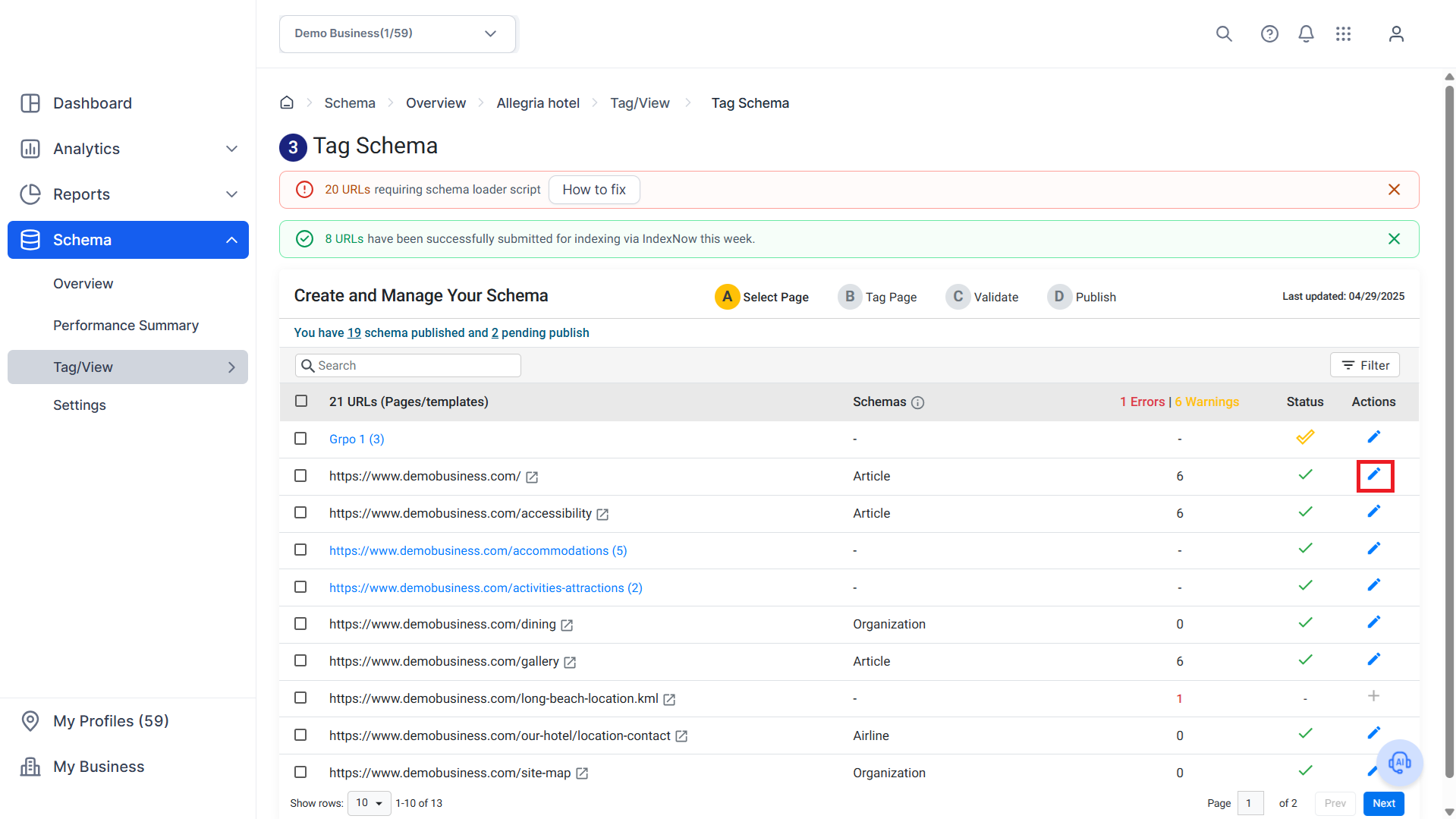Open dining URL external link icon
The width and height of the screenshot is (1456, 819).
(x=567, y=625)
